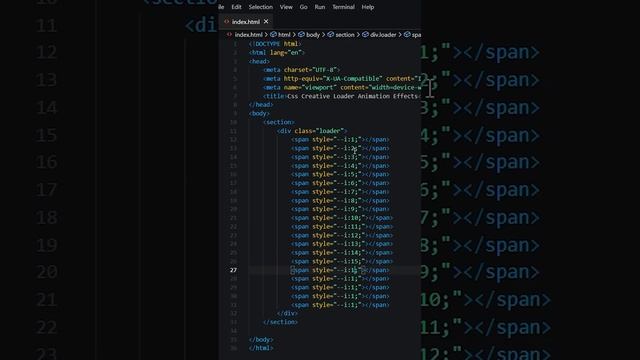Image resolution: width=640 pixels, height=360 pixels.
Task: Open the Help menu
Action: pos(367,7)
